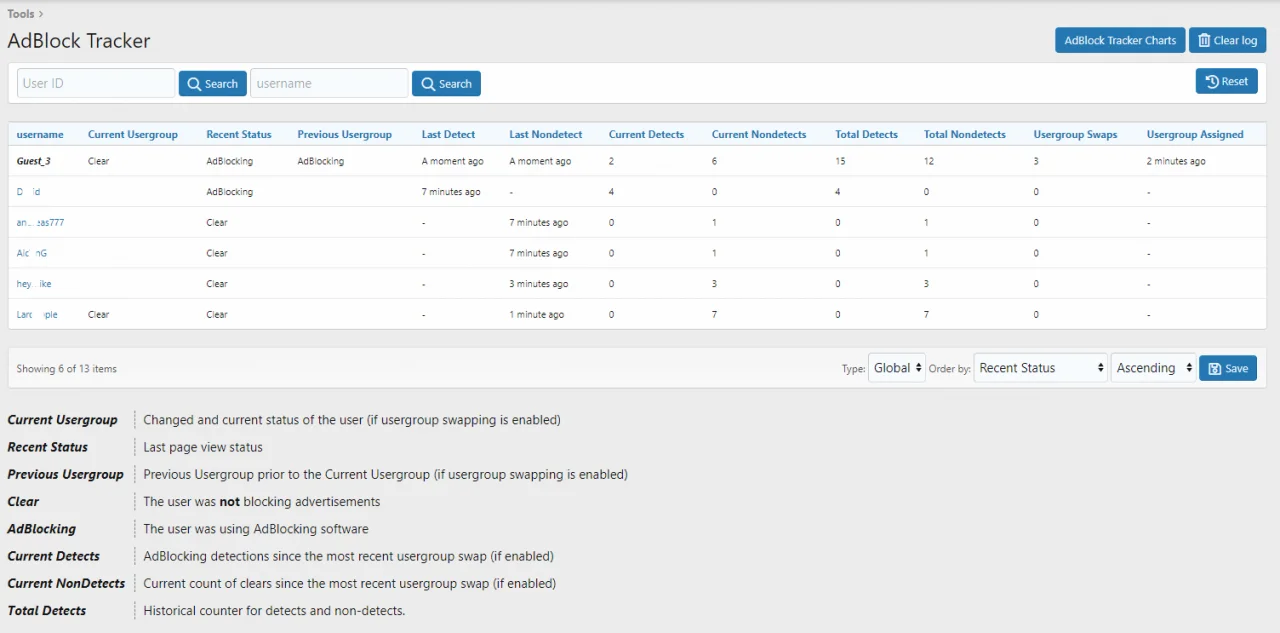The image size is (1280, 633).
Task: Sort table by Total Detects column
Action: click(866, 134)
